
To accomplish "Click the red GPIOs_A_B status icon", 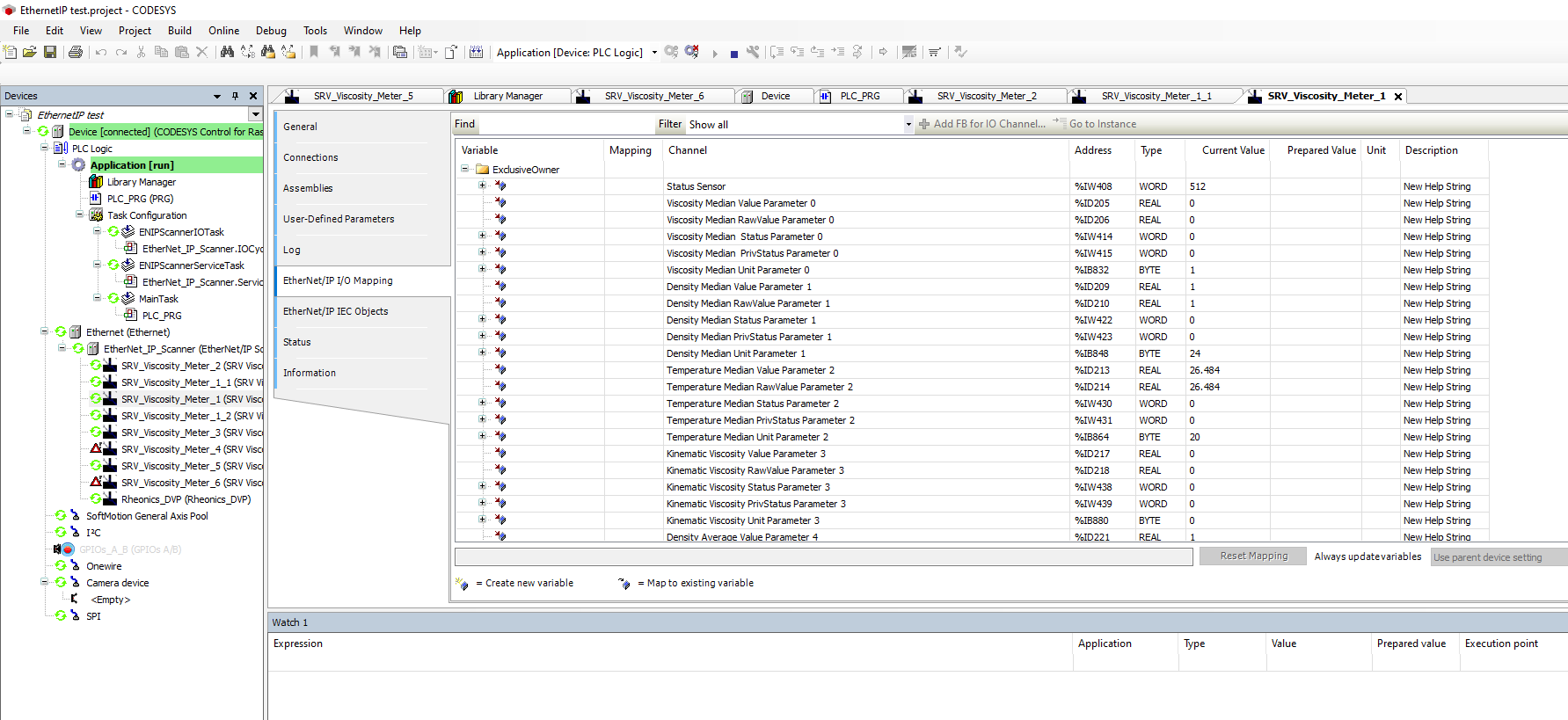I will (x=68, y=549).
